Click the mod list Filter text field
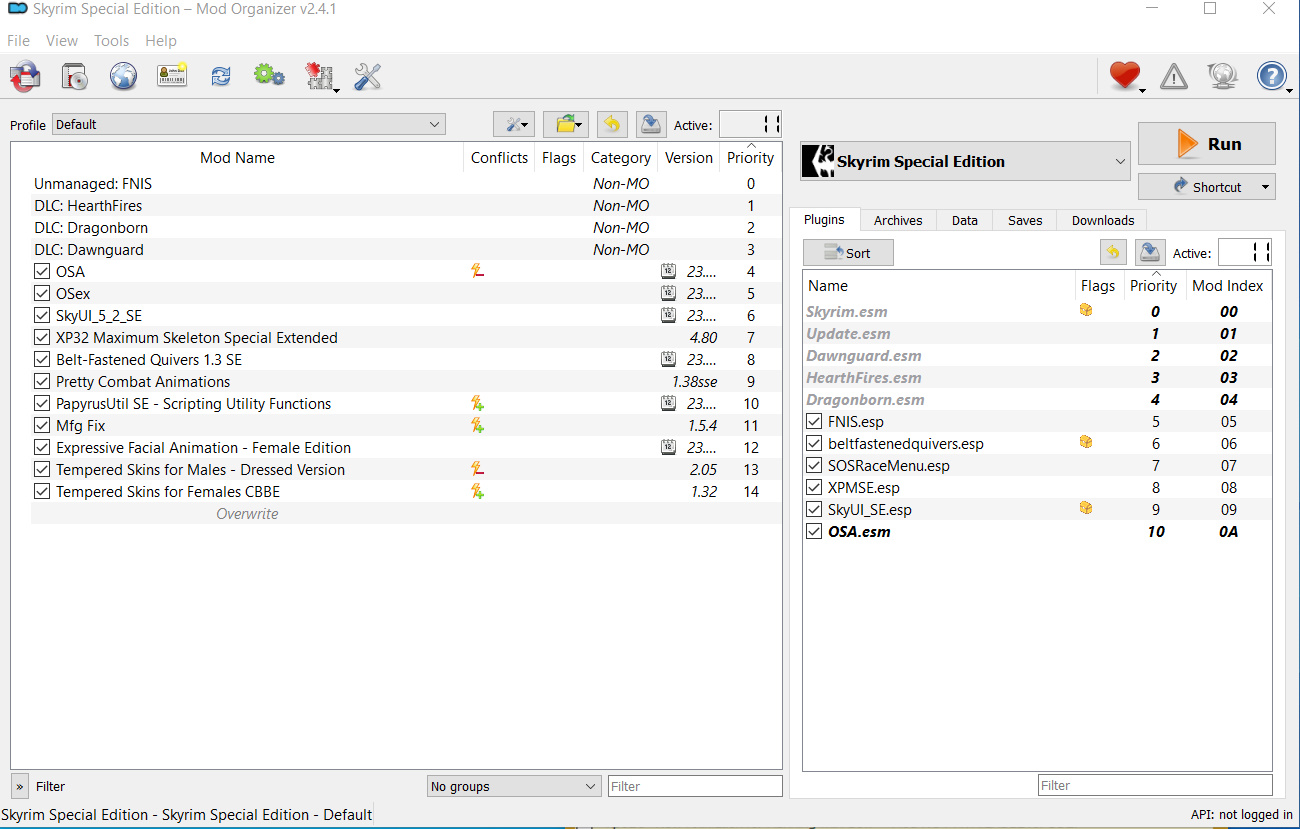Viewport: 1300px width, 829px height. [x=695, y=786]
